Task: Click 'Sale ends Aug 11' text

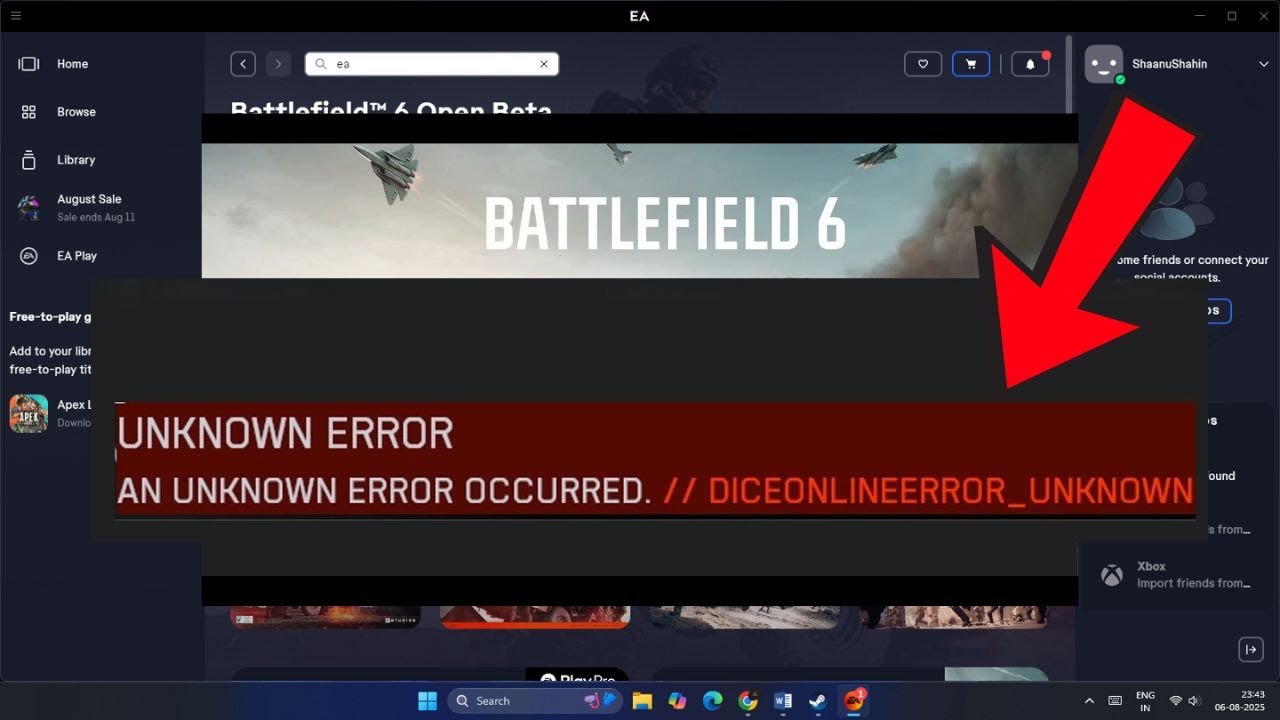Action: (x=96, y=217)
